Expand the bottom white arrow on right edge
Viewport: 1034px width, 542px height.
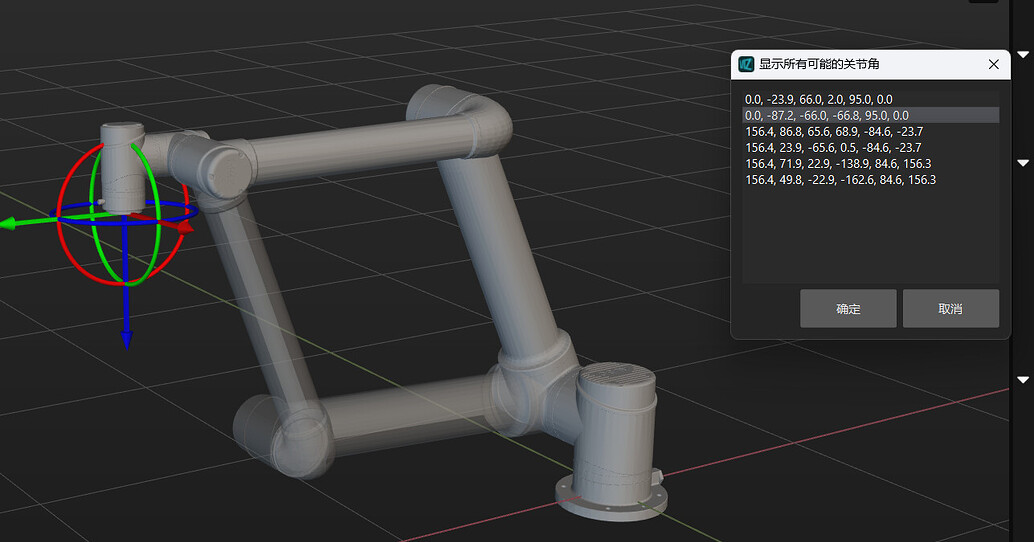(x=1022, y=380)
